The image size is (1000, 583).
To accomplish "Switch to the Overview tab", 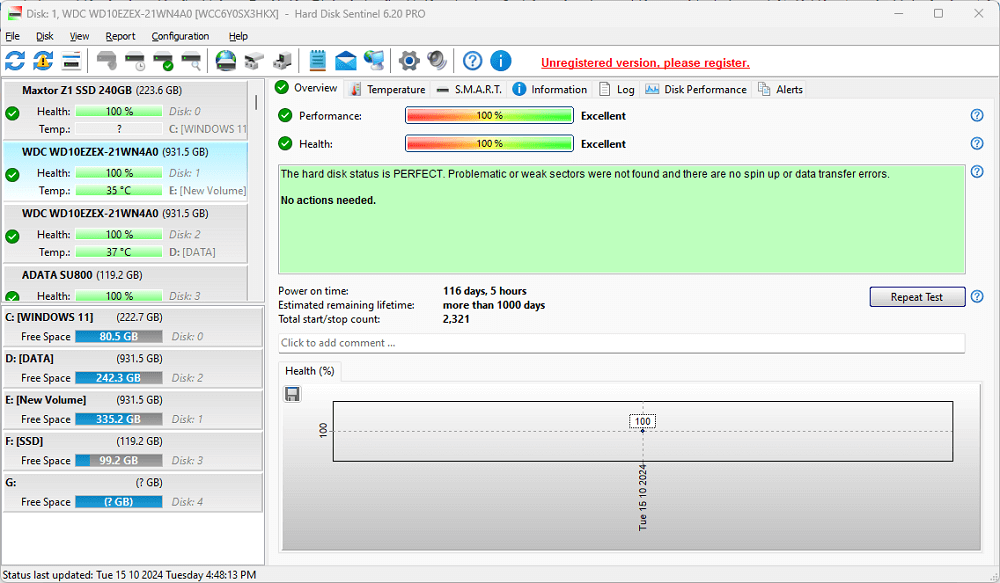I will click(x=307, y=88).
